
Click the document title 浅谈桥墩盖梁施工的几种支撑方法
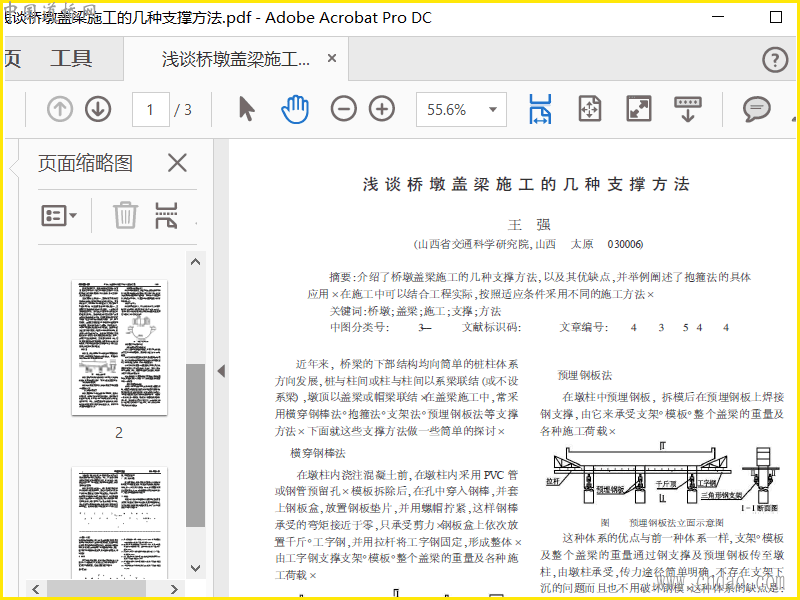[526, 184]
